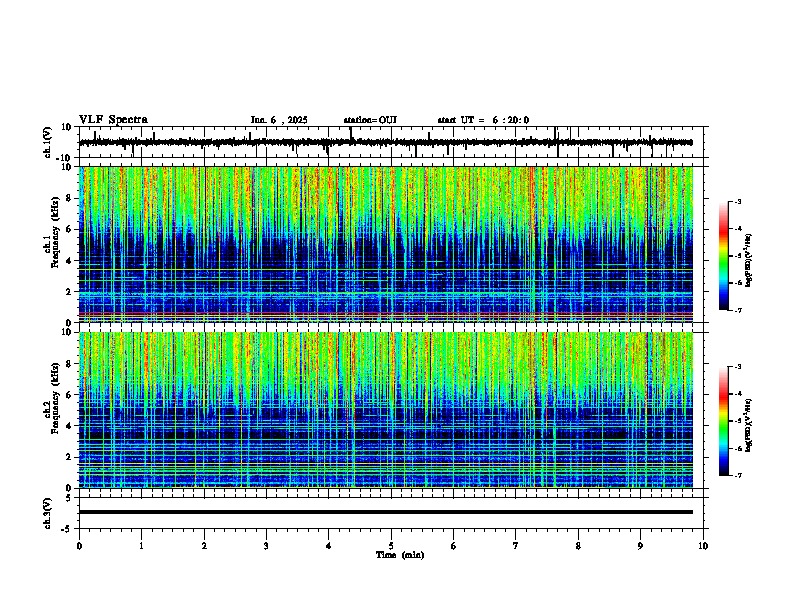
Task: Click the ch.1 "Frequency (kHz)" axis label
Action: coord(55,233)
